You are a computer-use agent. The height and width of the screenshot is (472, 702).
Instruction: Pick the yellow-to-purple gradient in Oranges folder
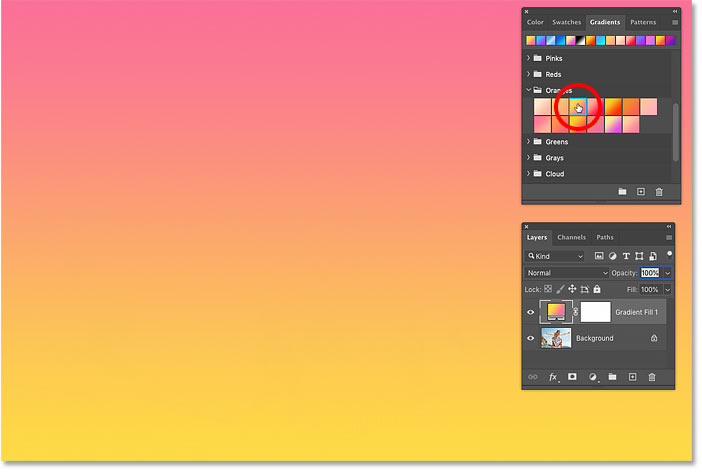point(613,124)
